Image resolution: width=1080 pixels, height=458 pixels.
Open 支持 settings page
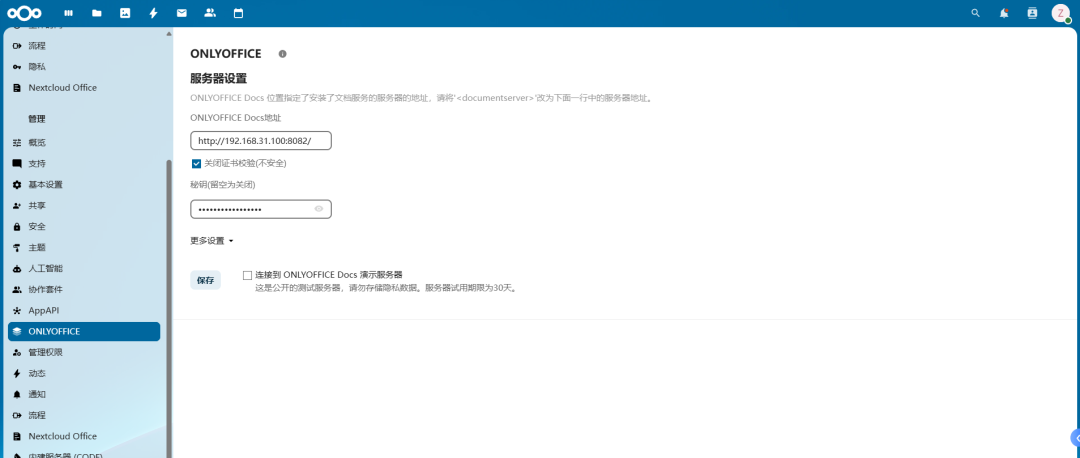click(84, 164)
